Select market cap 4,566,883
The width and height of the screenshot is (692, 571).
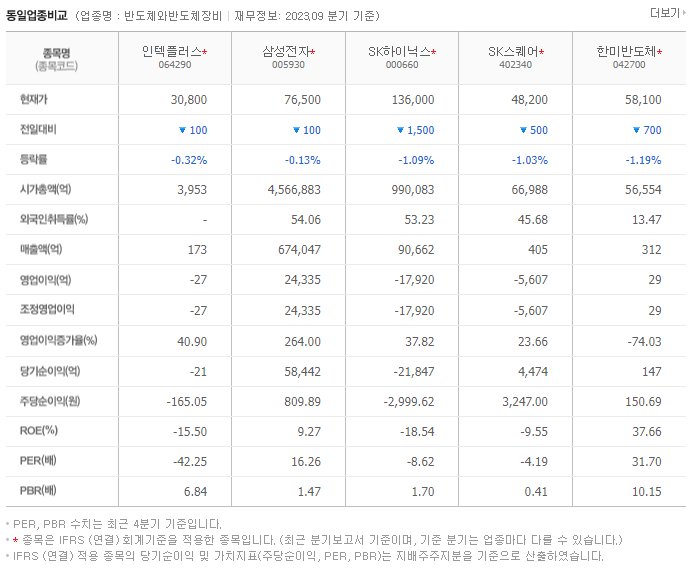click(294, 190)
